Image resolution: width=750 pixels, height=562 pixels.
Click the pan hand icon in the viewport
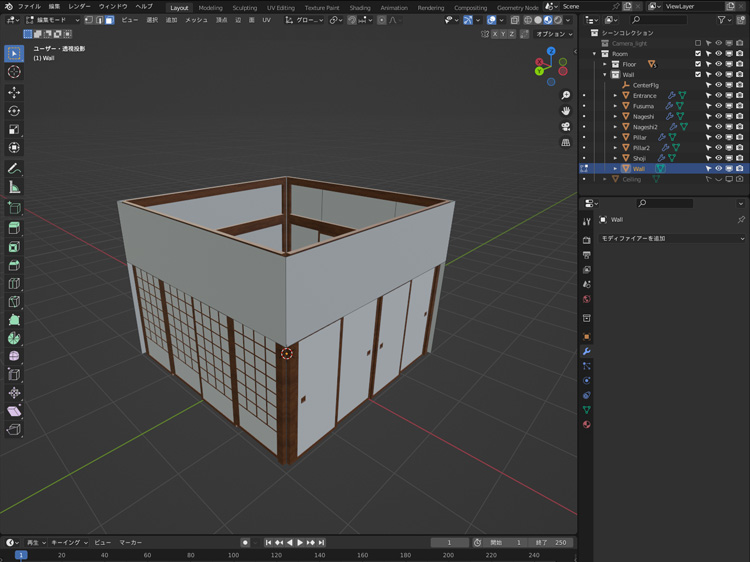click(566, 111)
